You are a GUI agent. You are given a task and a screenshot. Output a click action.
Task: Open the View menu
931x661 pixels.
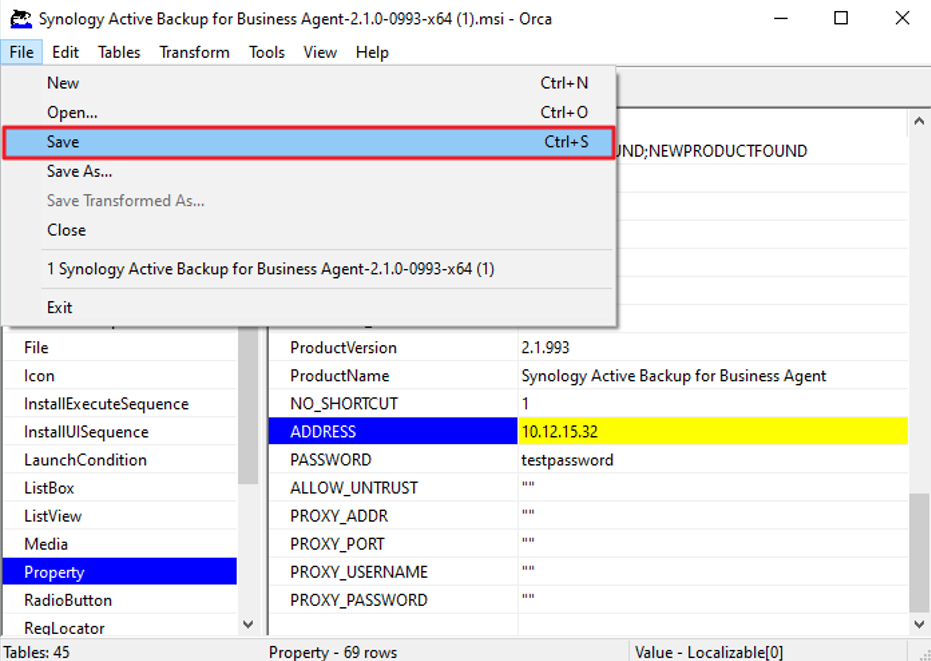coord(320,52)
